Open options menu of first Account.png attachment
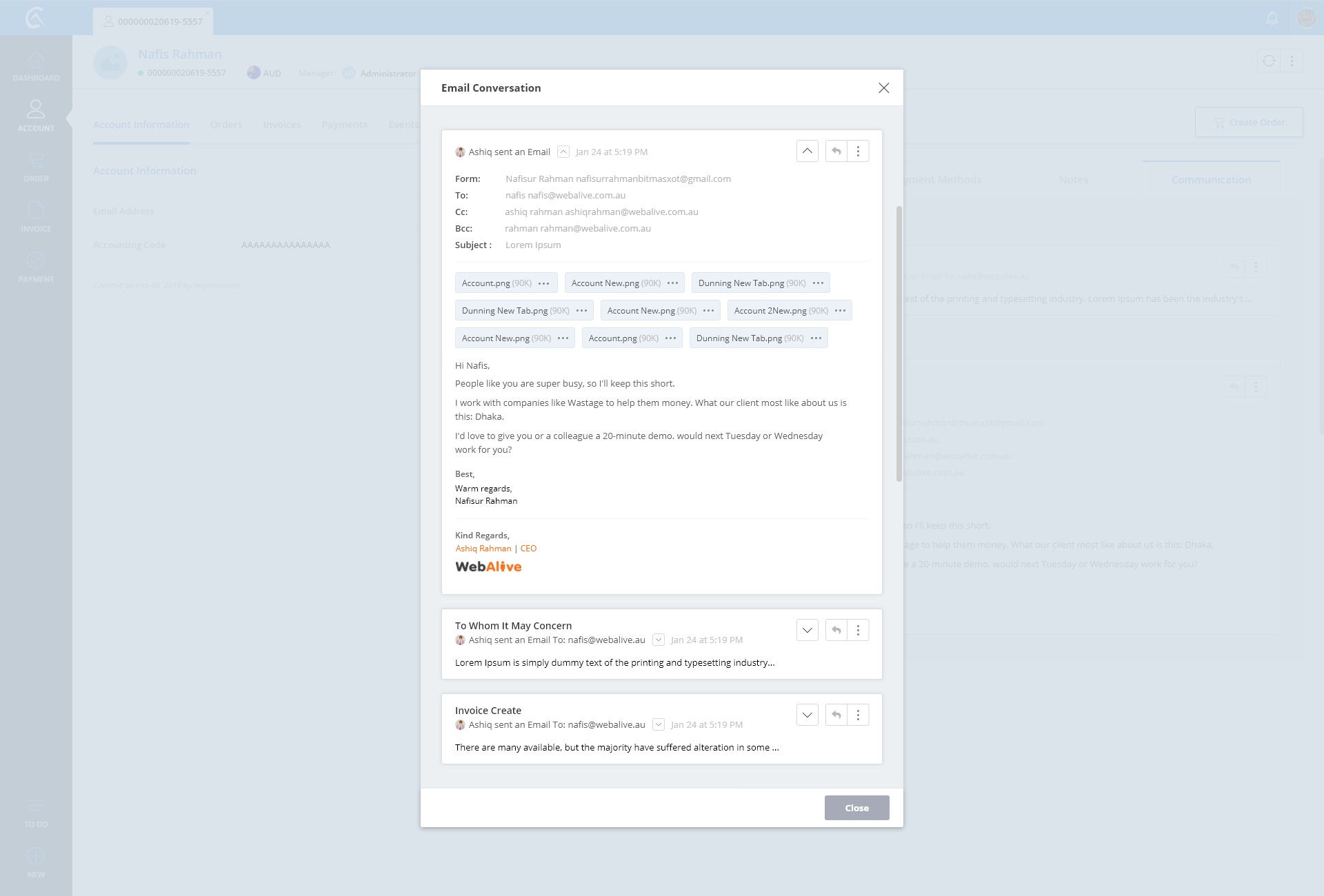Image resolution: width=1324 pixels, height=896 pixels. 543,283
